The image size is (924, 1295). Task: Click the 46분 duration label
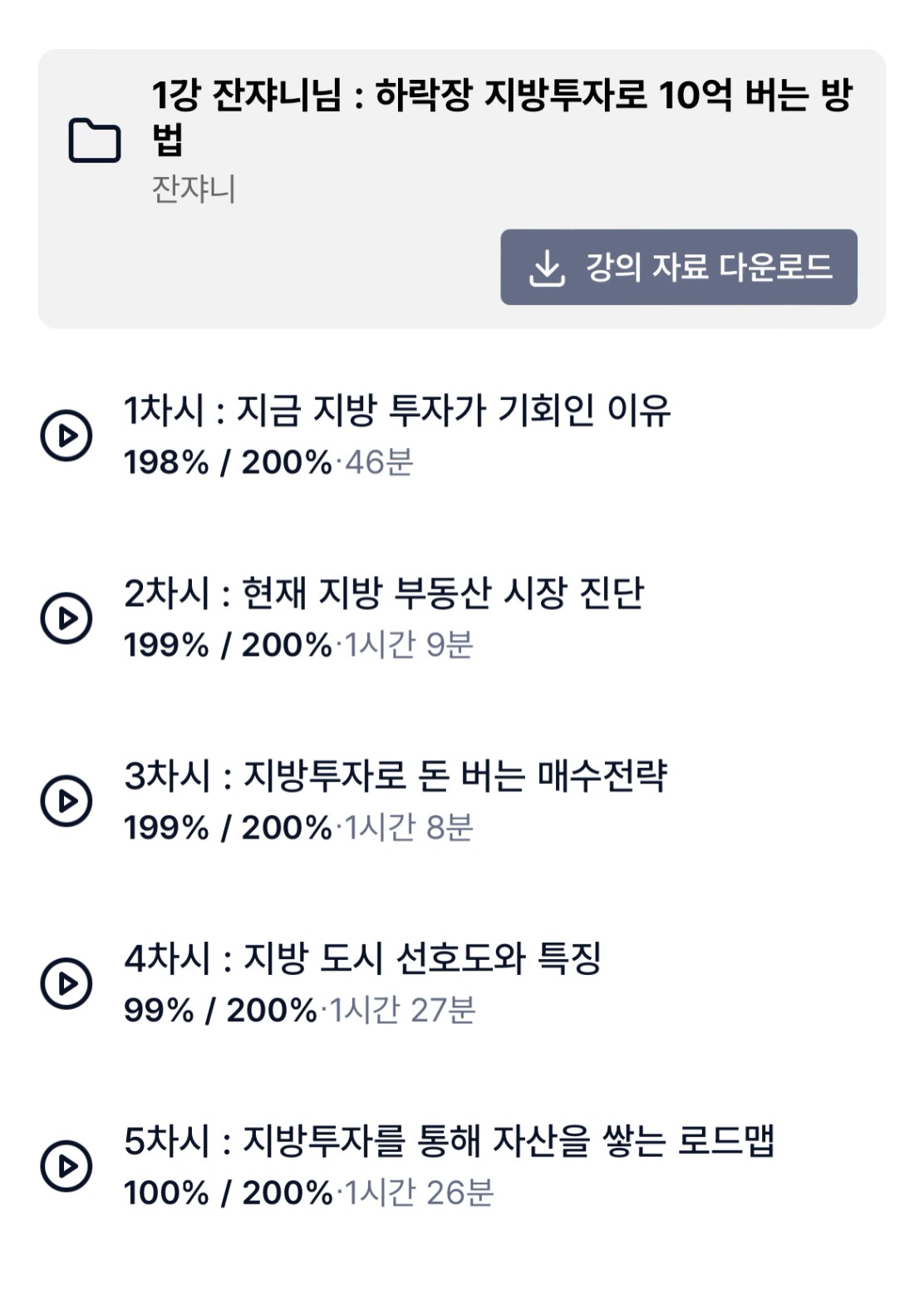[x=379, y=462]
